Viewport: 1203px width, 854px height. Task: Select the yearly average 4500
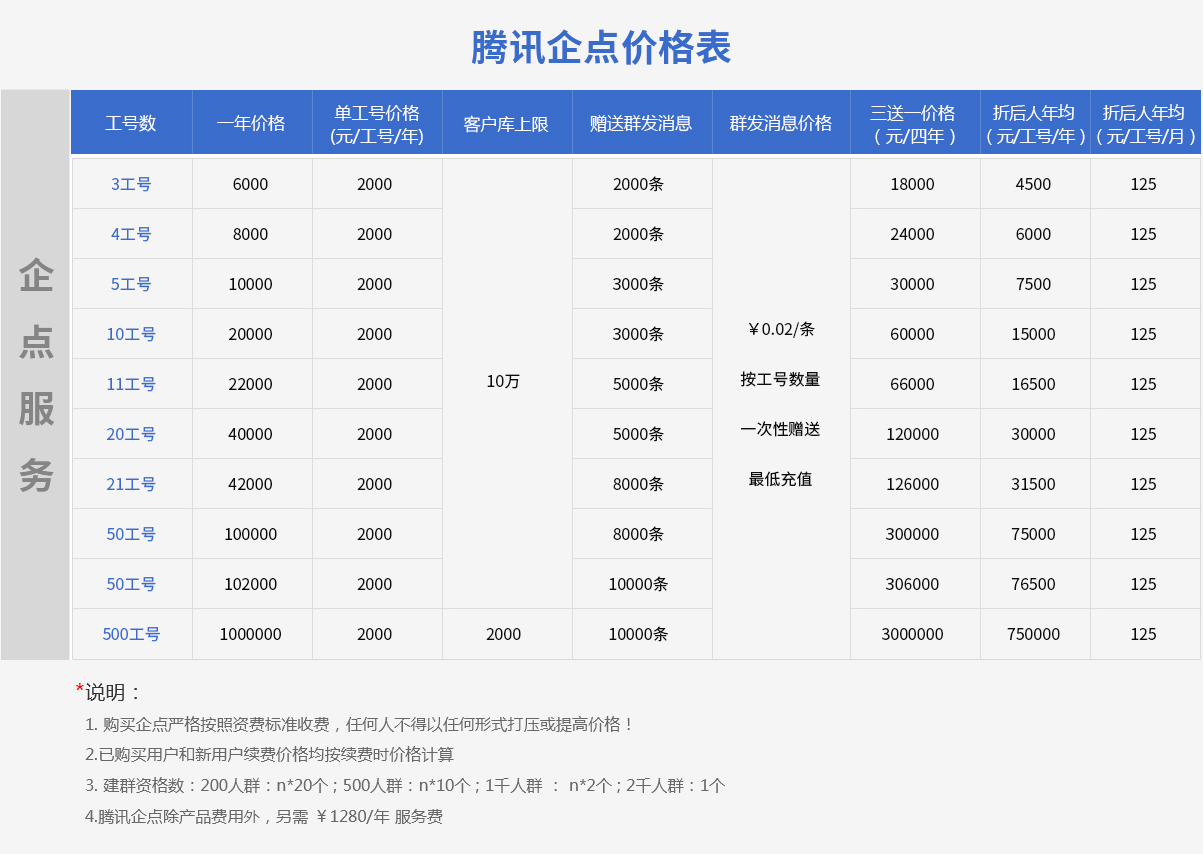pyautogui.click(x=1033, y=184)
